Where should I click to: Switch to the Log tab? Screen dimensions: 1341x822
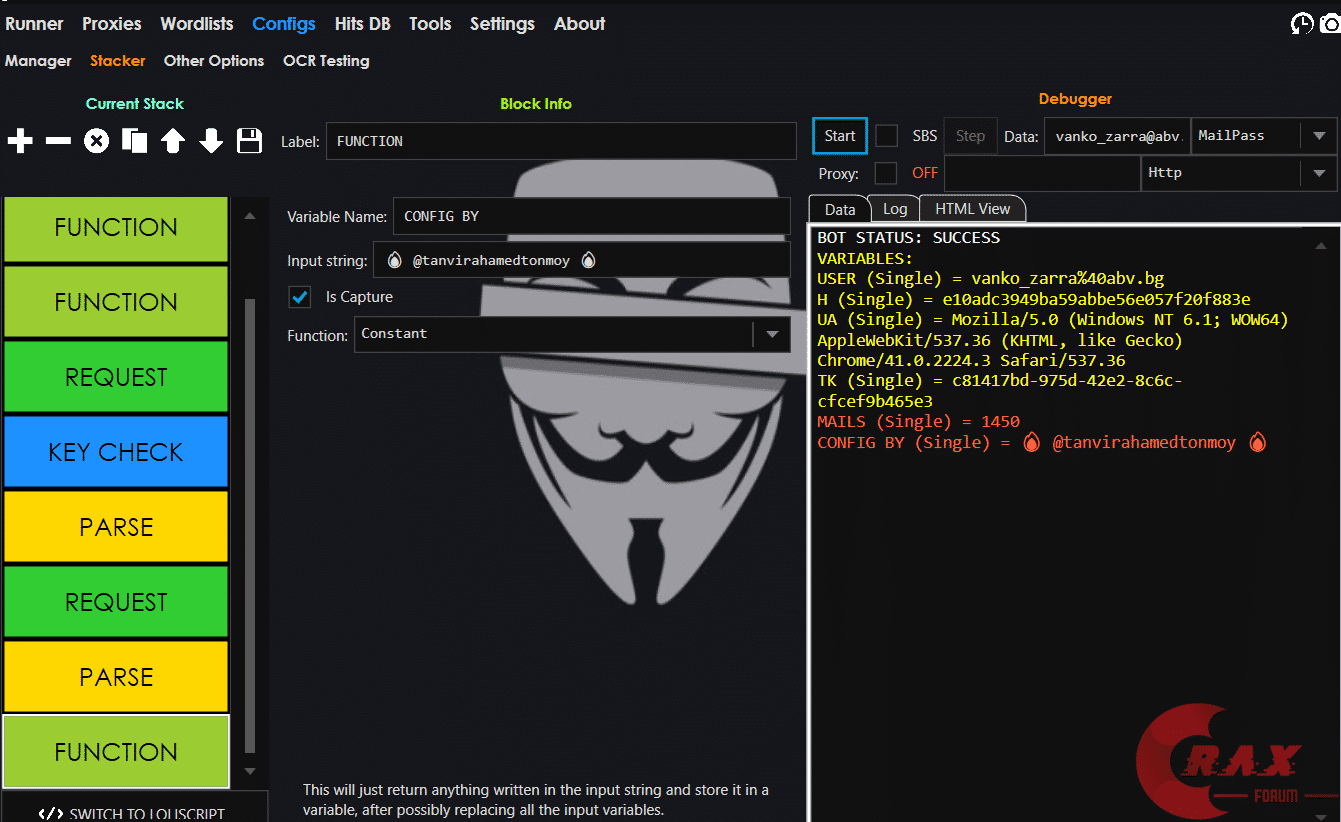[895, 209]
